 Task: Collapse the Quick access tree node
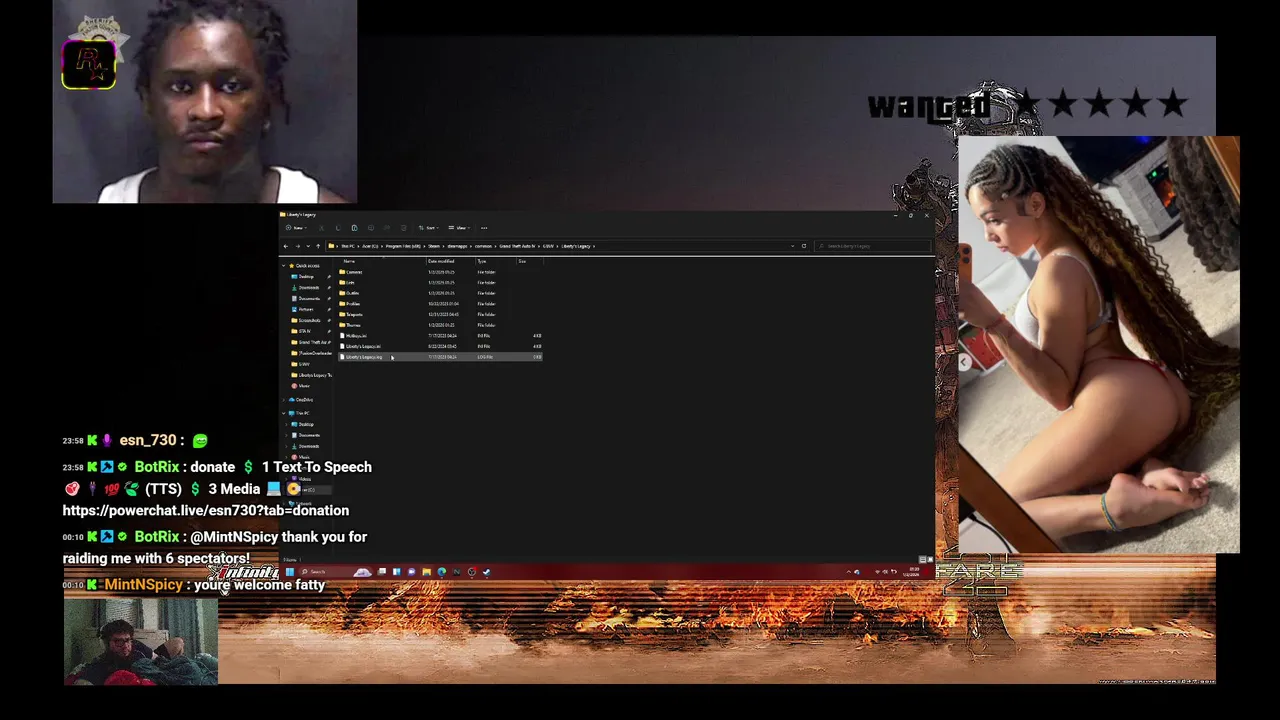point(284,266)
